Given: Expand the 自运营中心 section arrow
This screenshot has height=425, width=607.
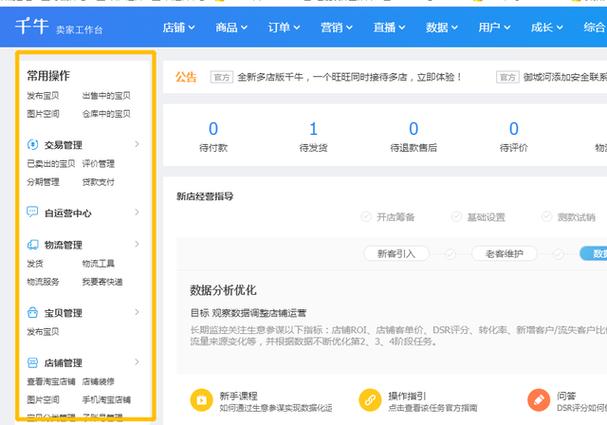Looking at the screenshot, I should tap(137, 212).
